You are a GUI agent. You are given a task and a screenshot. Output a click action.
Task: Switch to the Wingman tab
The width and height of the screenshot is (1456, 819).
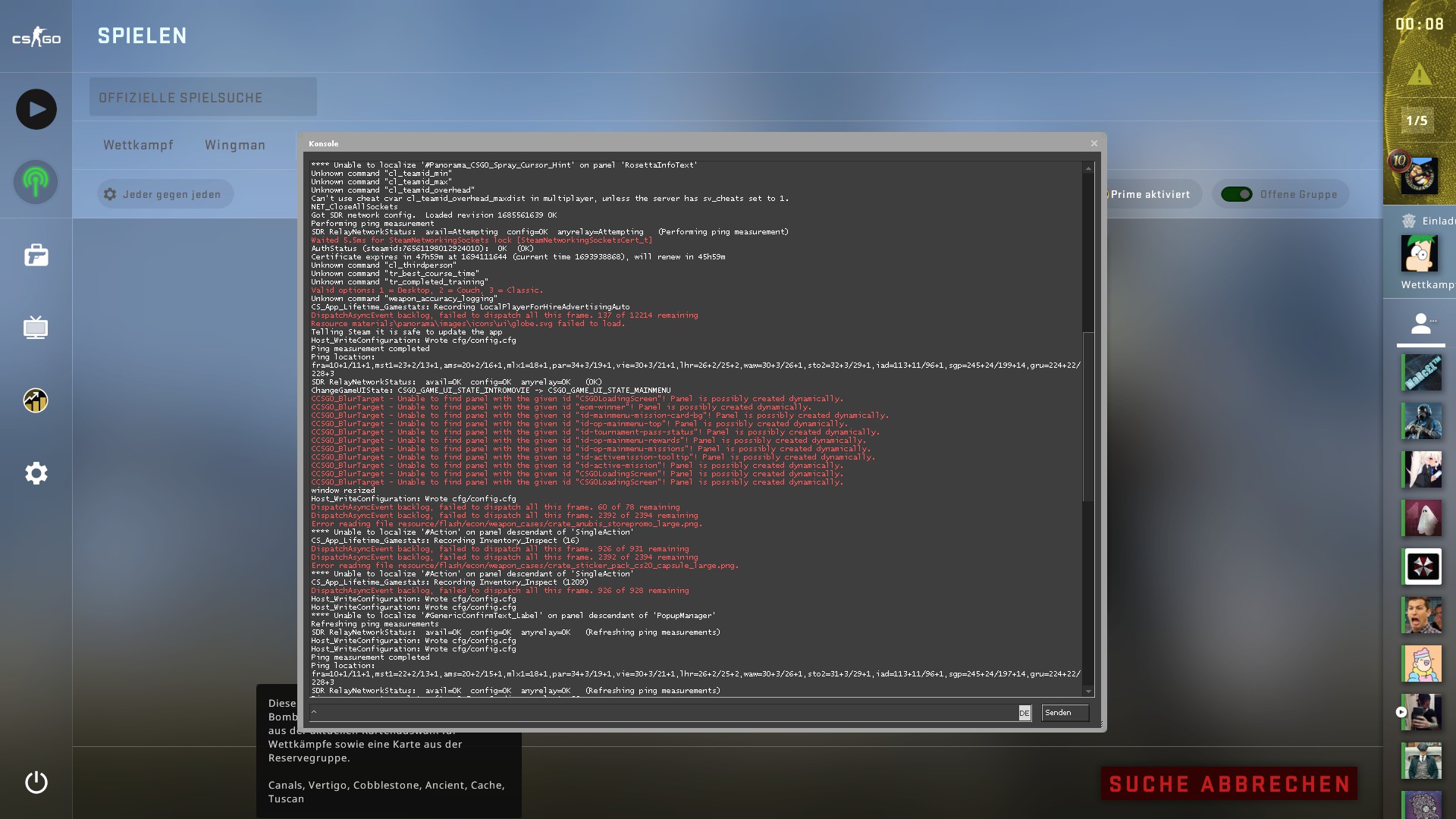235,145
